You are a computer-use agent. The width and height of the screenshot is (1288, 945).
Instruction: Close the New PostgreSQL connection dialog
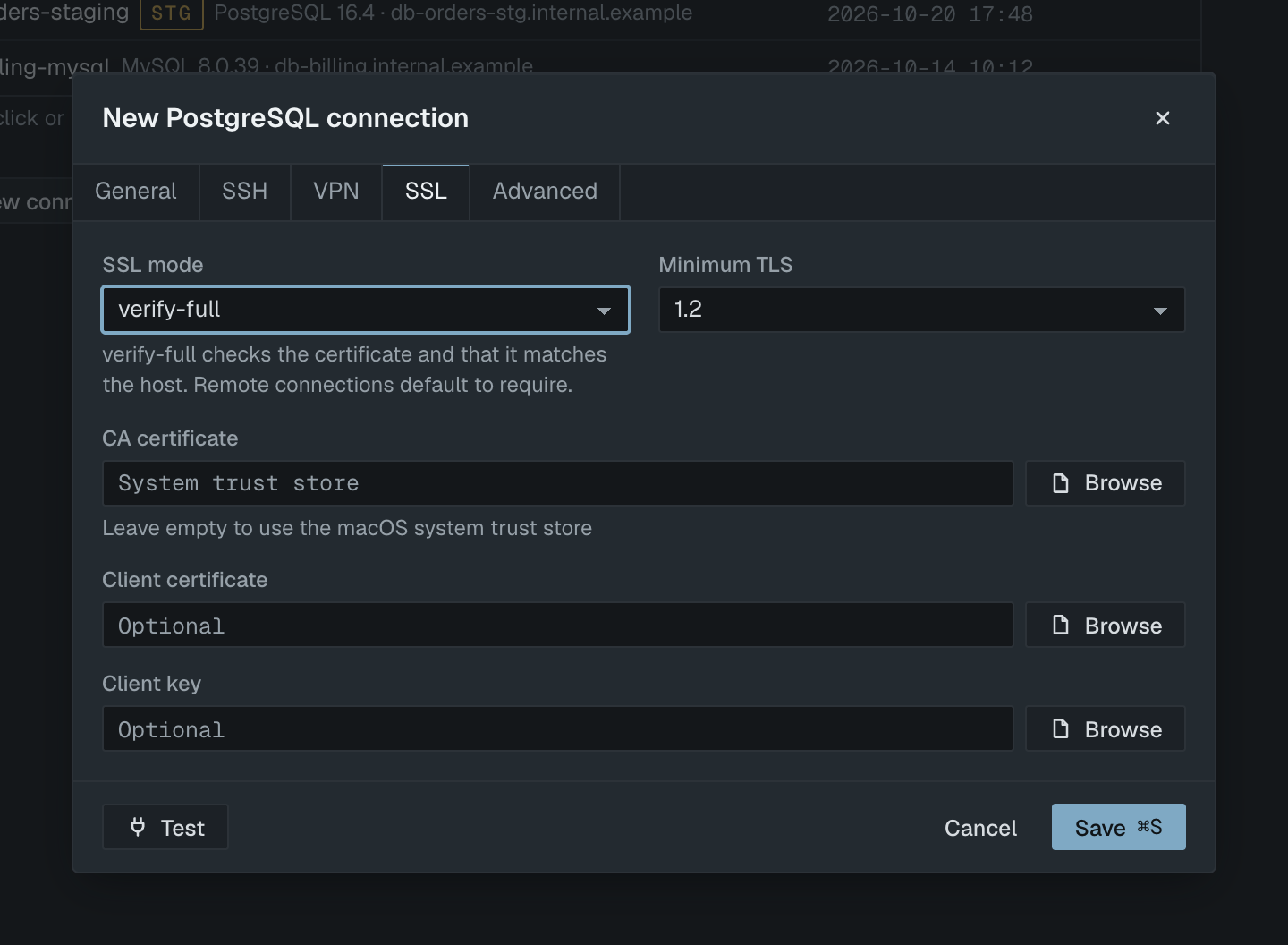[1162, 118]
